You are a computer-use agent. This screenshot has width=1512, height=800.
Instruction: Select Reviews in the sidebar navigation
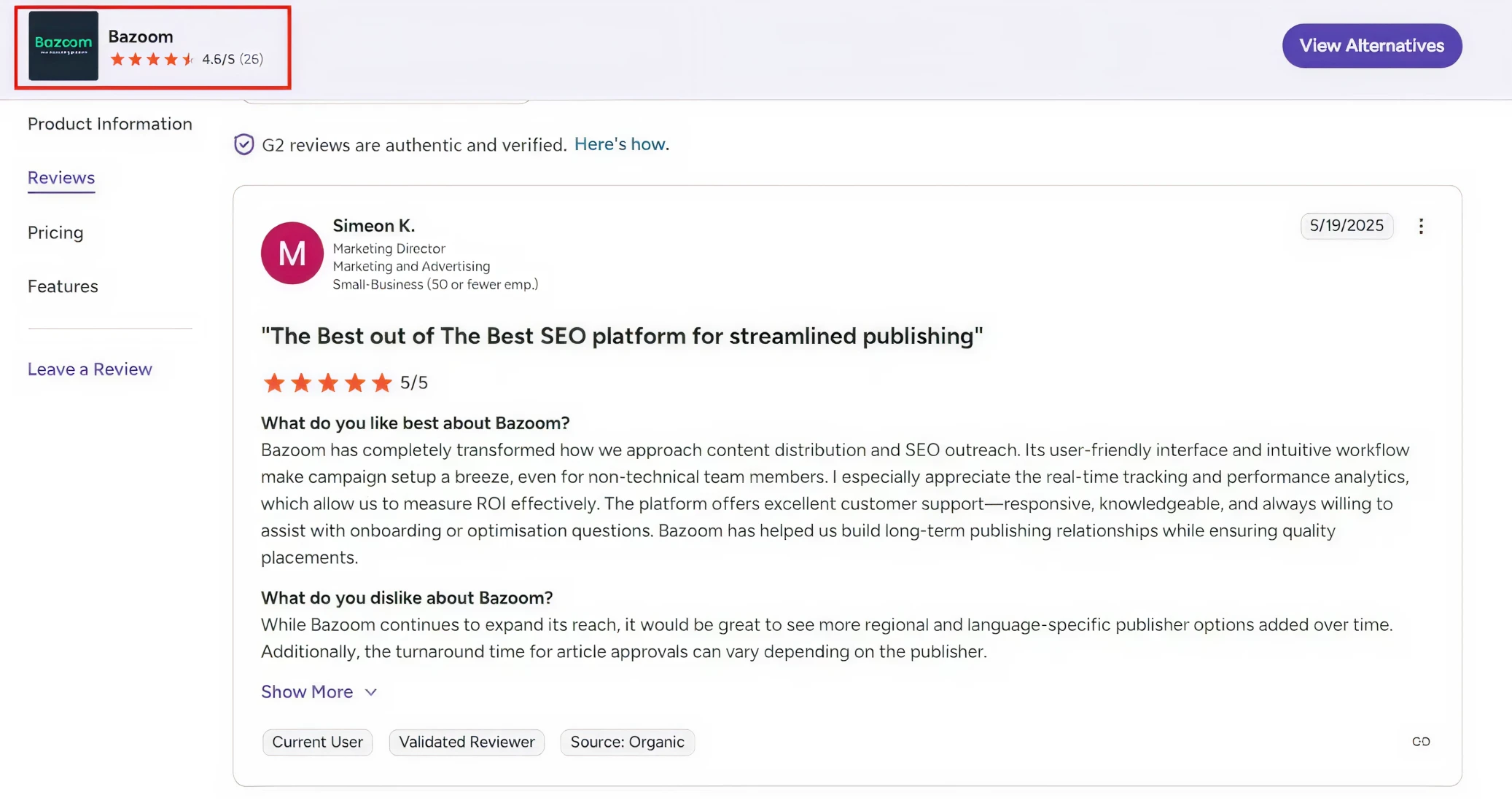(x=61, y=177)
